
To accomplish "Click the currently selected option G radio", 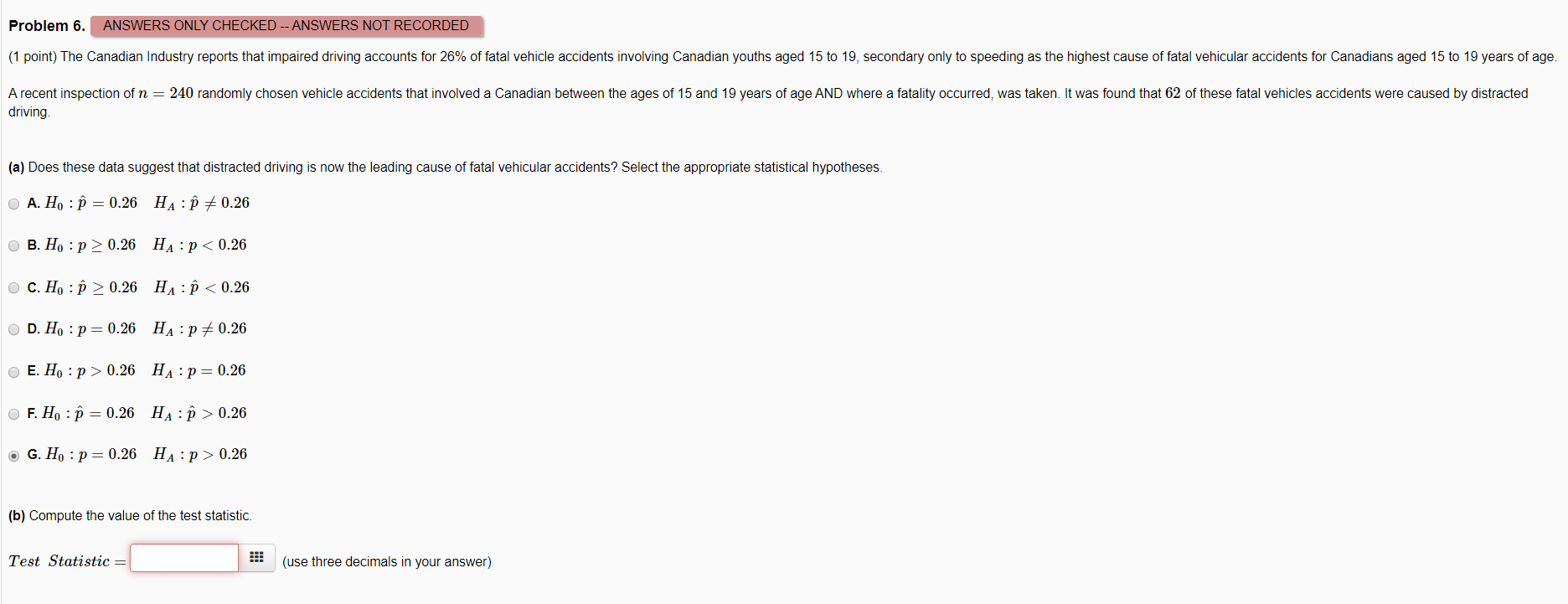I will pos(13,455).
